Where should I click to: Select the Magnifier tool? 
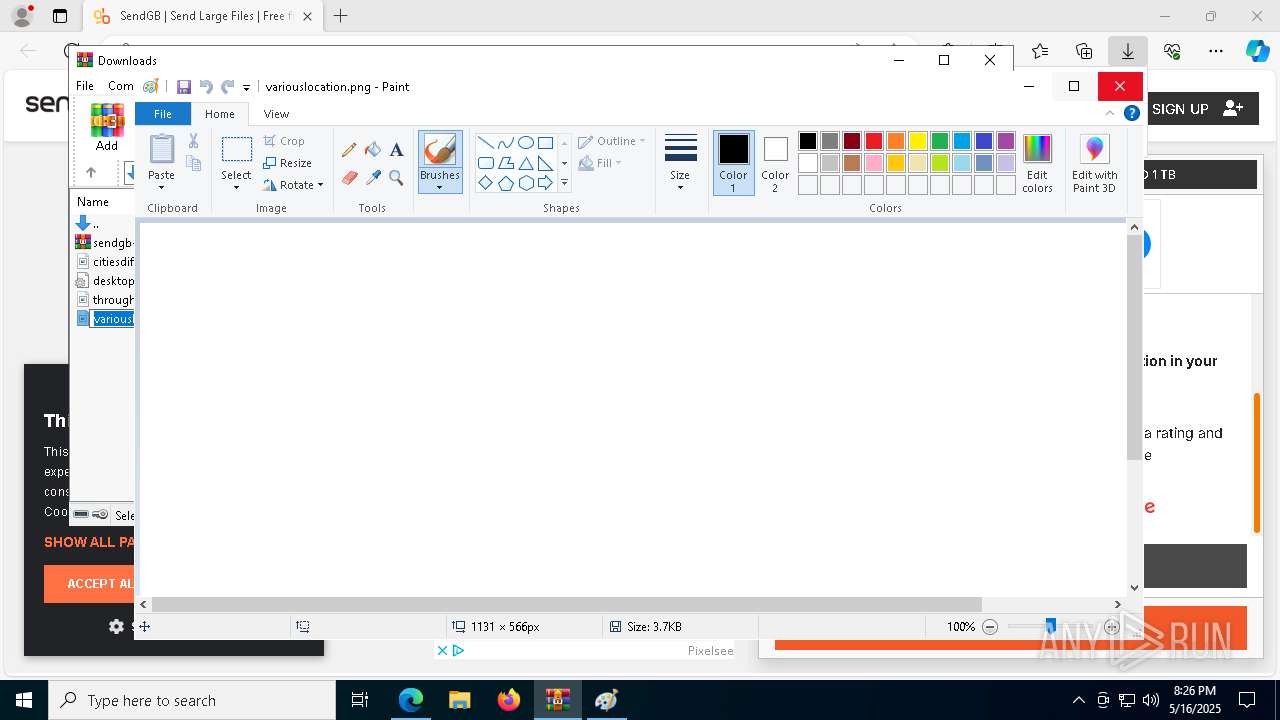(396, 178)
